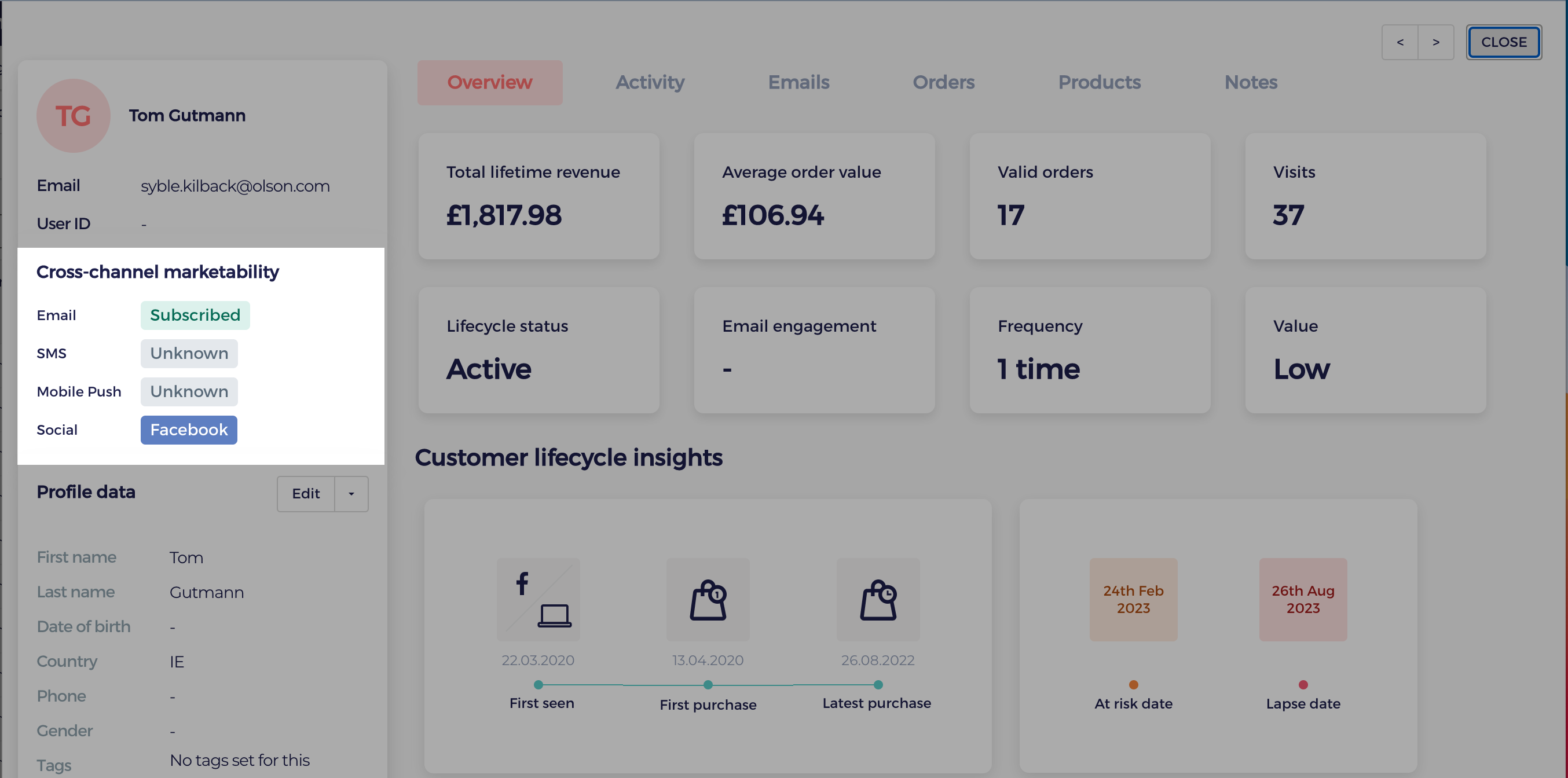Screen dimensions: 1568x778
Task: Click the No tags set for this text
Action: click(239, 761)
